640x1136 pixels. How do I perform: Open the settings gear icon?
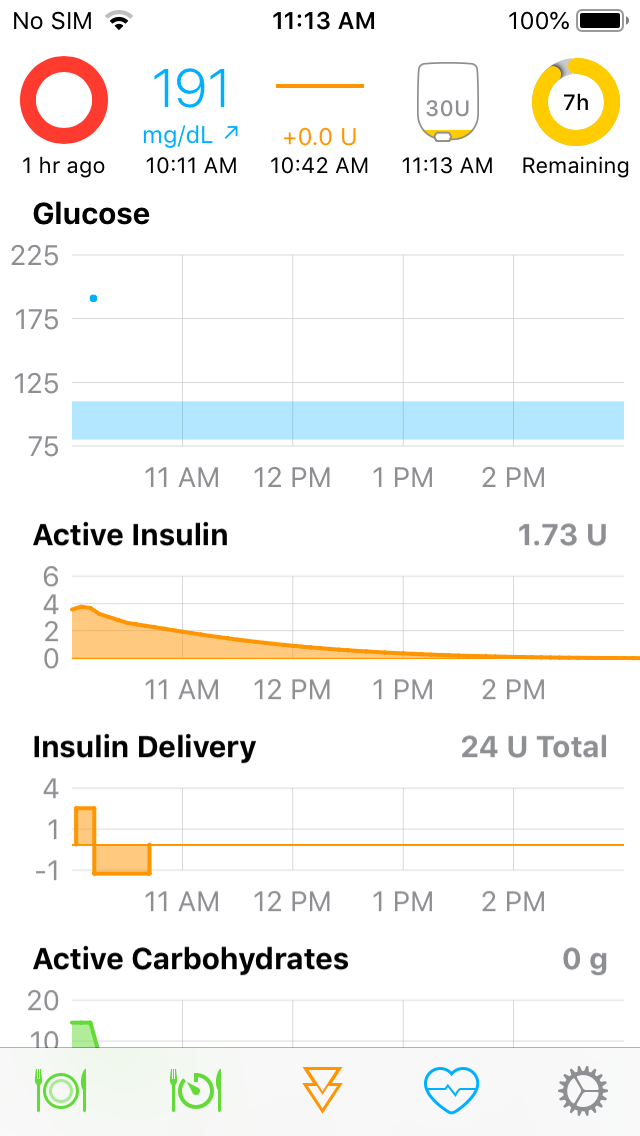(x=580, y=1090)
